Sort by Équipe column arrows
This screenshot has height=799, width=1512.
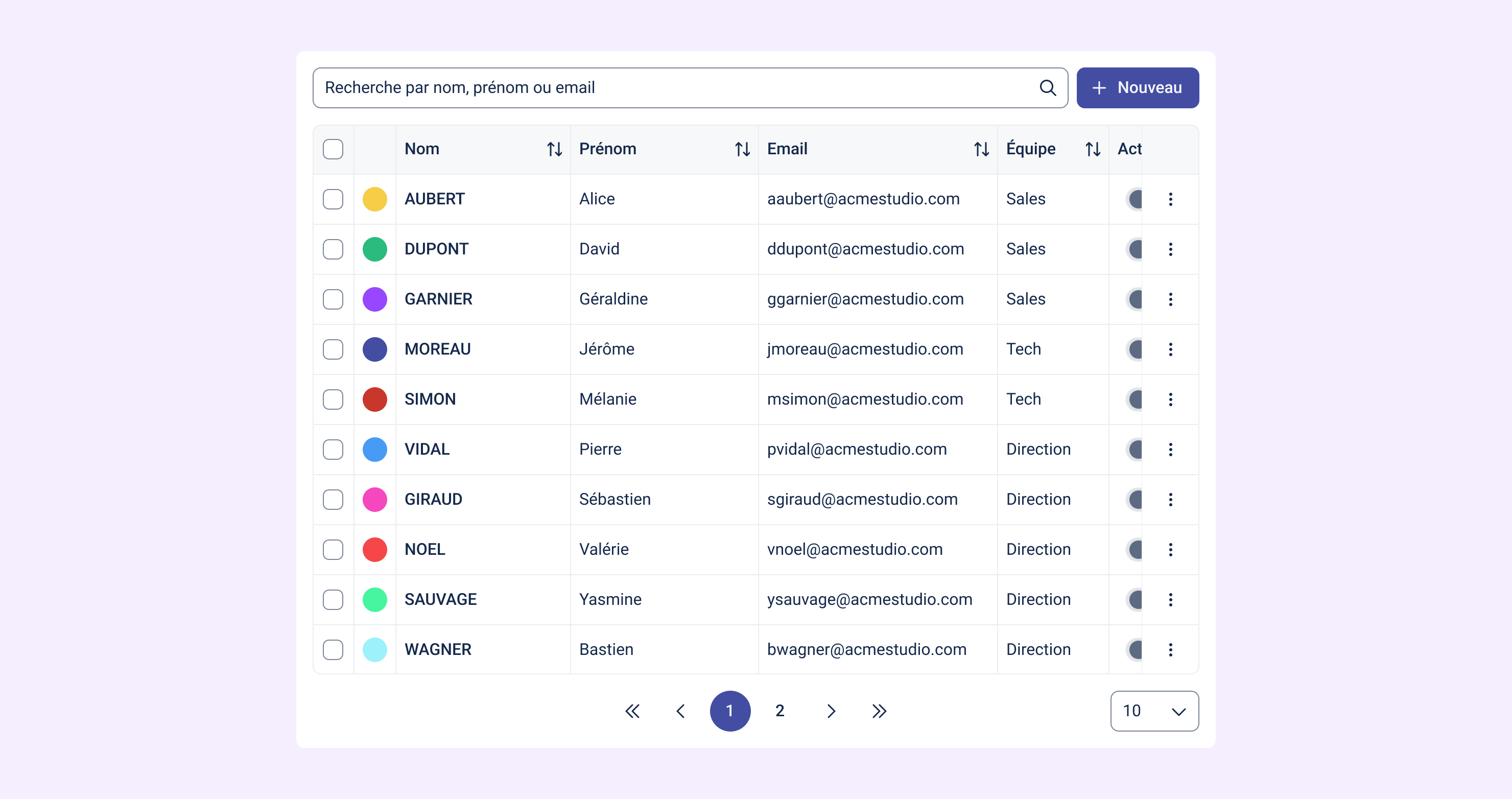[1092, 149]
